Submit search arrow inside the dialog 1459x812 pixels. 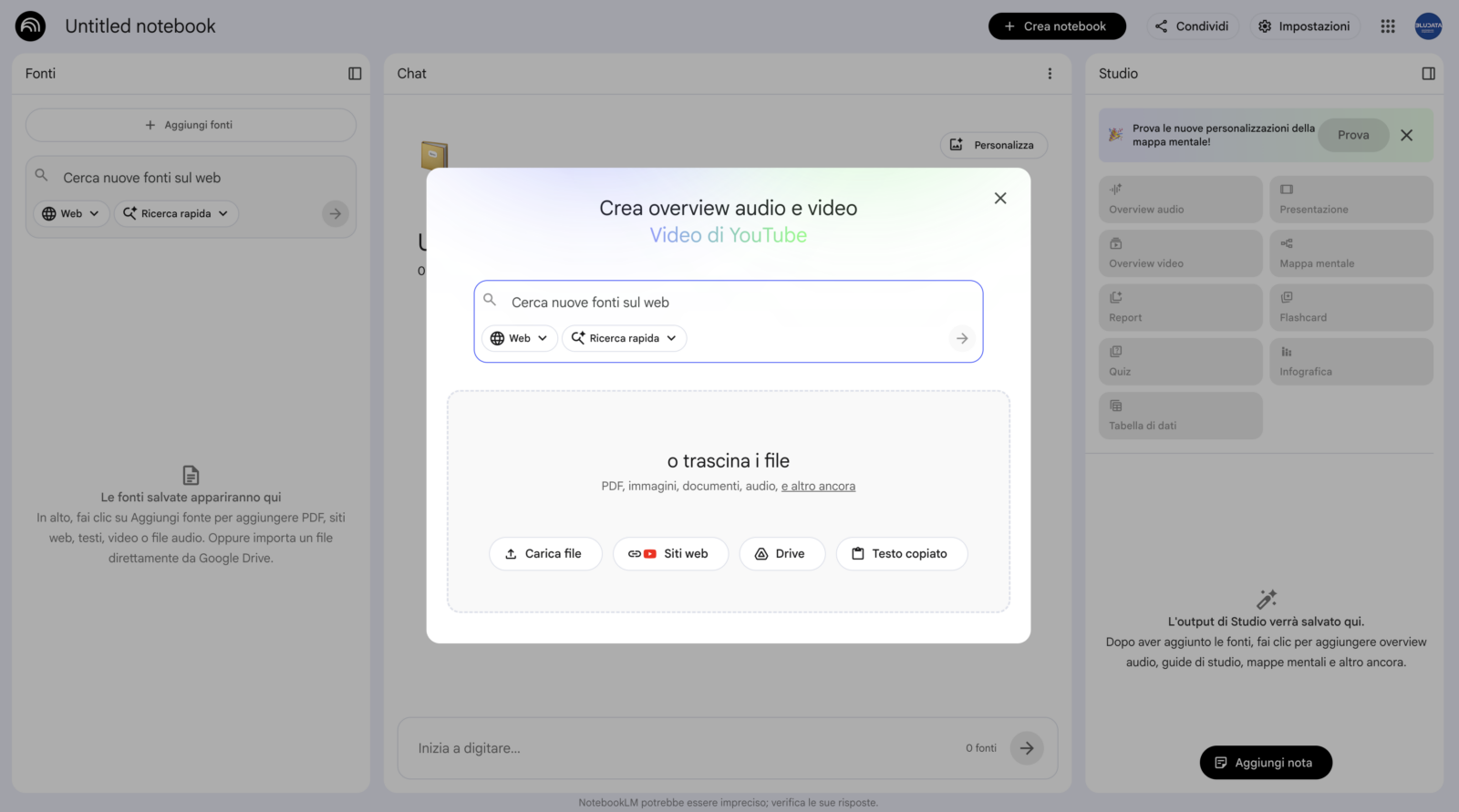tap(962, 338)
